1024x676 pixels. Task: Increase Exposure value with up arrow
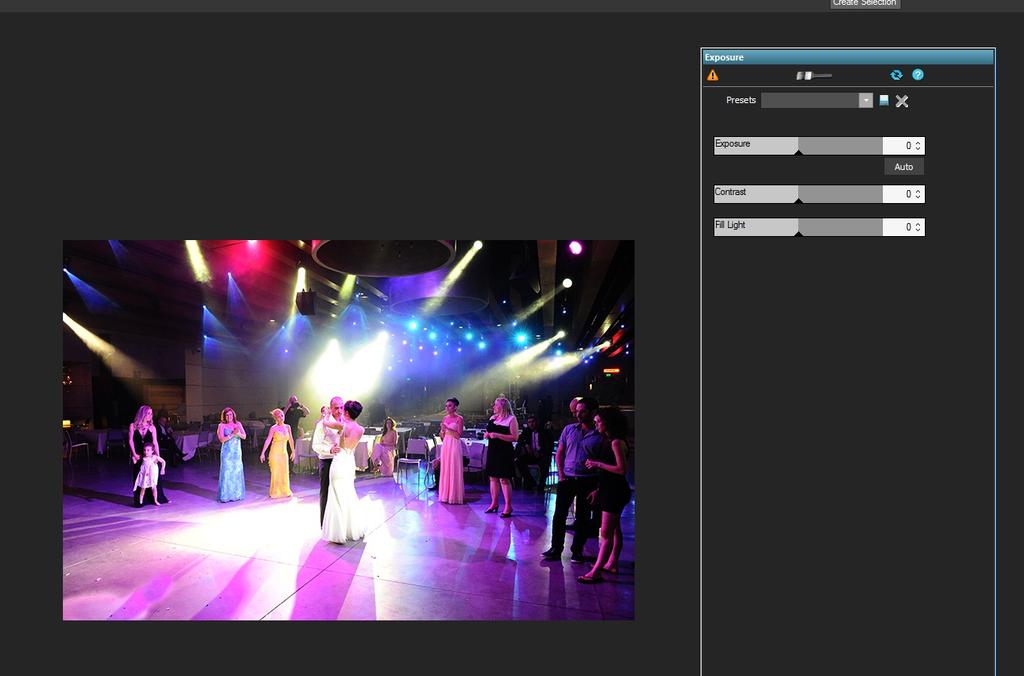pos(918,143)
